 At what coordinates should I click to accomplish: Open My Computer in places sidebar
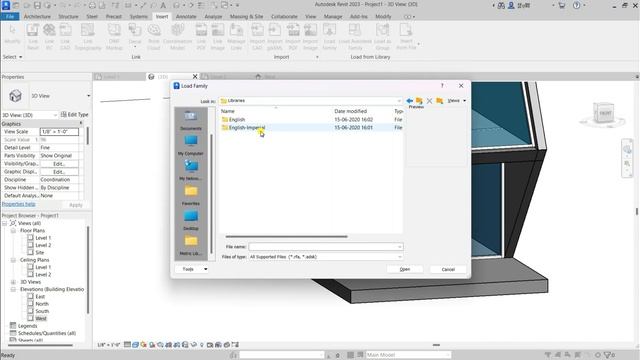191,144
